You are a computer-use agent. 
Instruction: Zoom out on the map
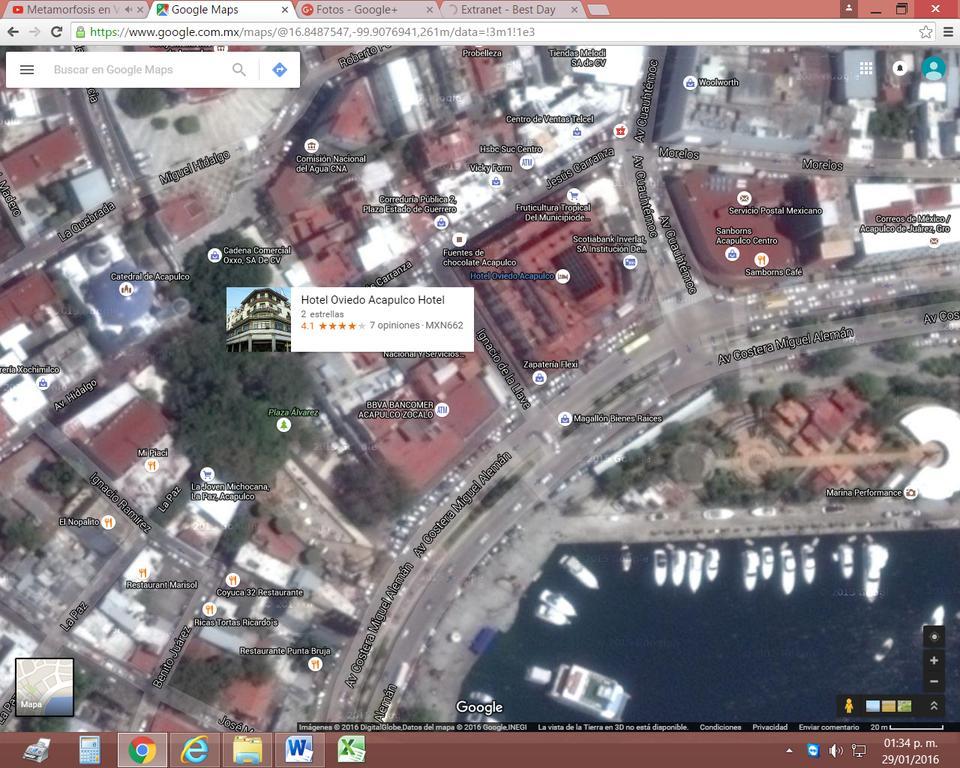click(934, 682)
